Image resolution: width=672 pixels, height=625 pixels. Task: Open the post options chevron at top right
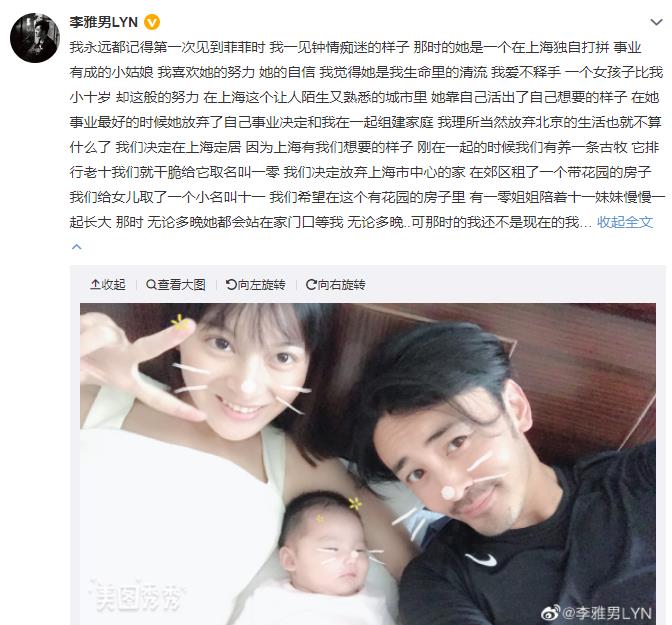pyautogui.click(x=656, y=22)
